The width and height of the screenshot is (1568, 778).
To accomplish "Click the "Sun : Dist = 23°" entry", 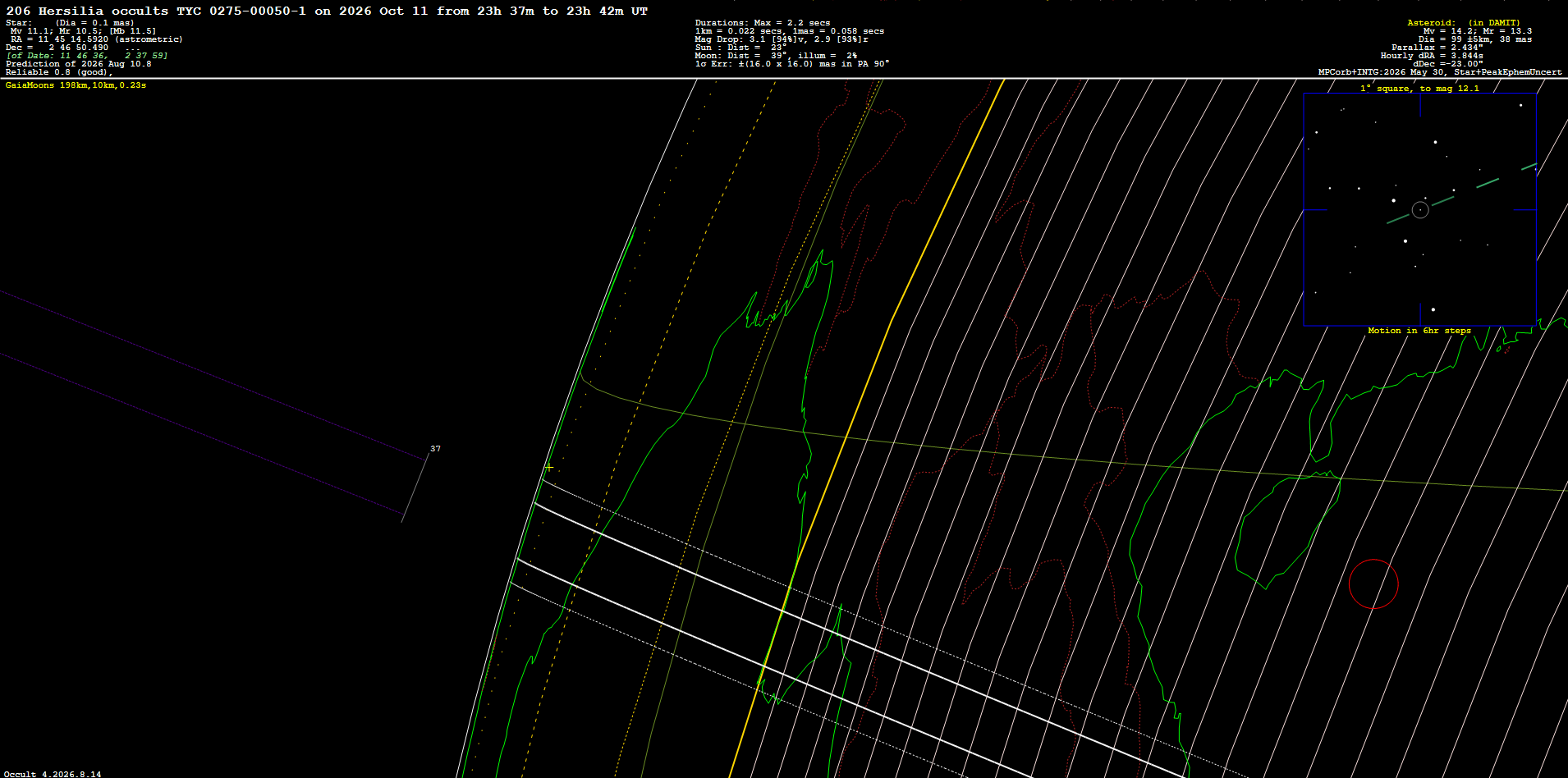I will pyautogui.click(x=740, y=48).
